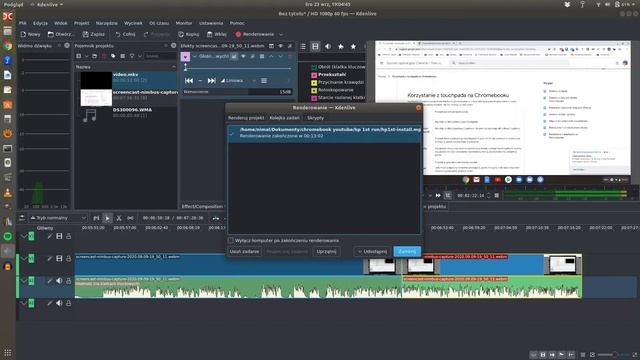Open the Udostępnij dropdown button

[372, 251]
